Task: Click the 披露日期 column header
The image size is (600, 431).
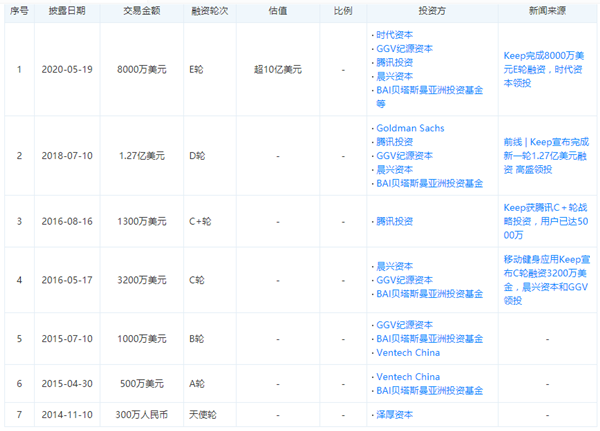Action: tap(67, 11)
